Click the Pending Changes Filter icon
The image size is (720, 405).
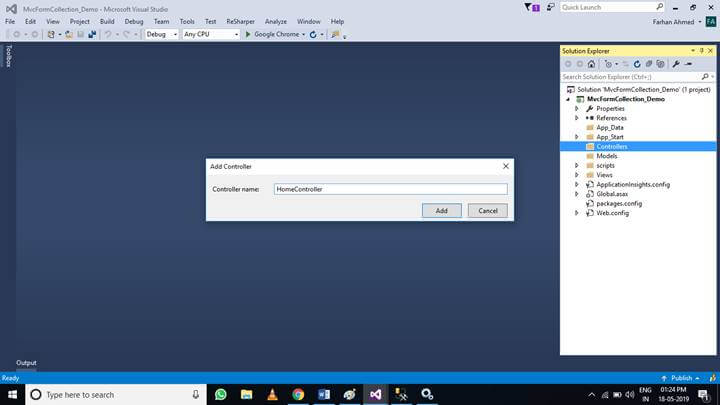click(608, 64)
